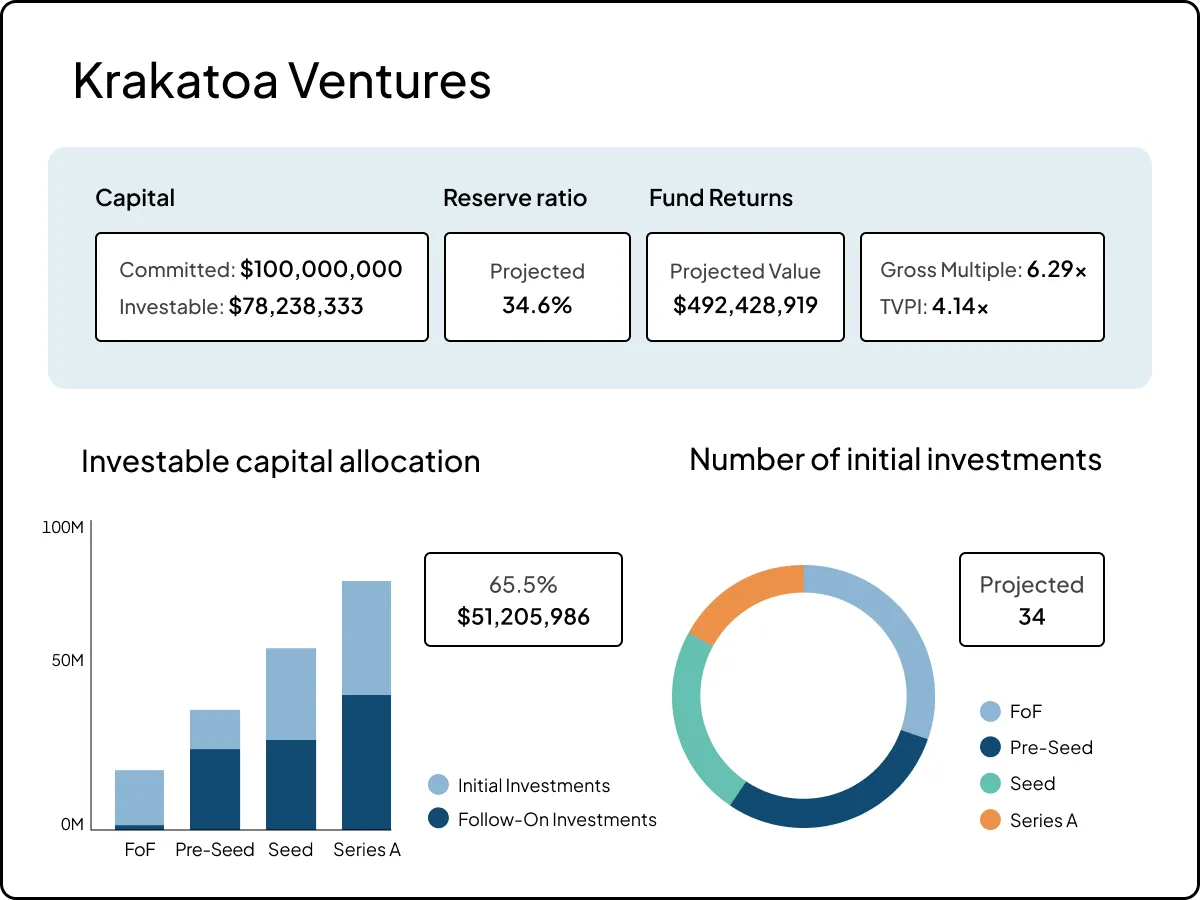Click the Projected 34 initial investments box
This screenshot has width=1200, height=900.
(1031, 600)
